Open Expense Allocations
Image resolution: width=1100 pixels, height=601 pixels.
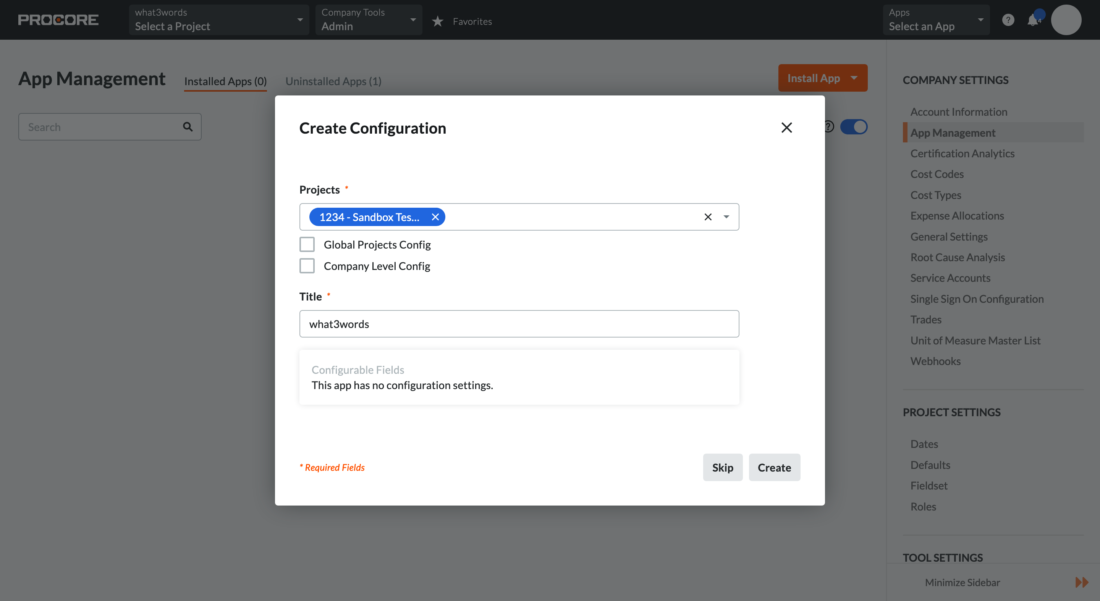click(x=957, y=216)
